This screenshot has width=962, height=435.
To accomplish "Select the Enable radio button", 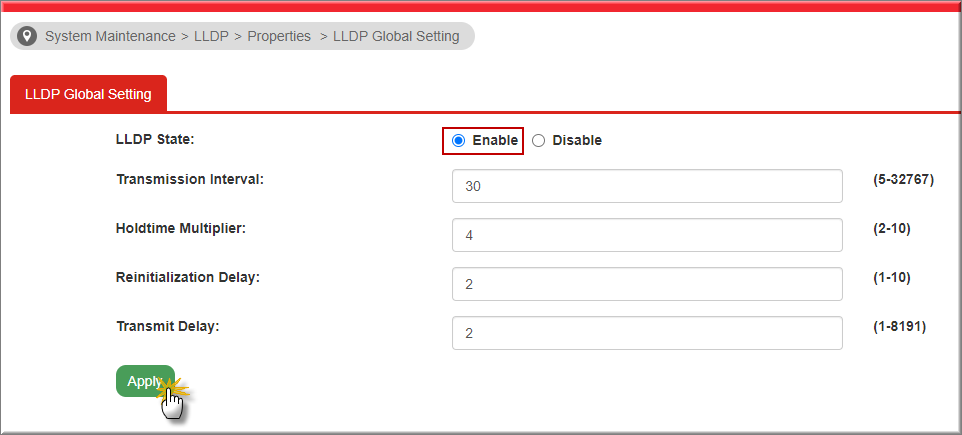I will 458,141.
